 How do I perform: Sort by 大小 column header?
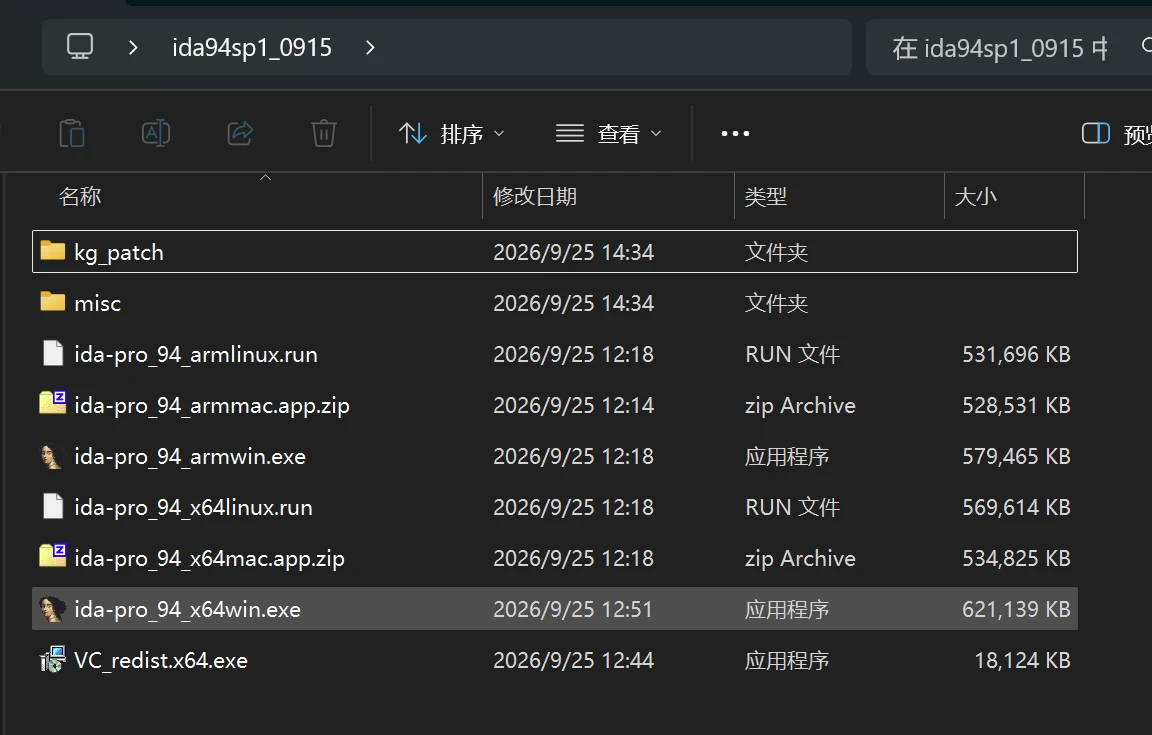[x=976, y=196]
